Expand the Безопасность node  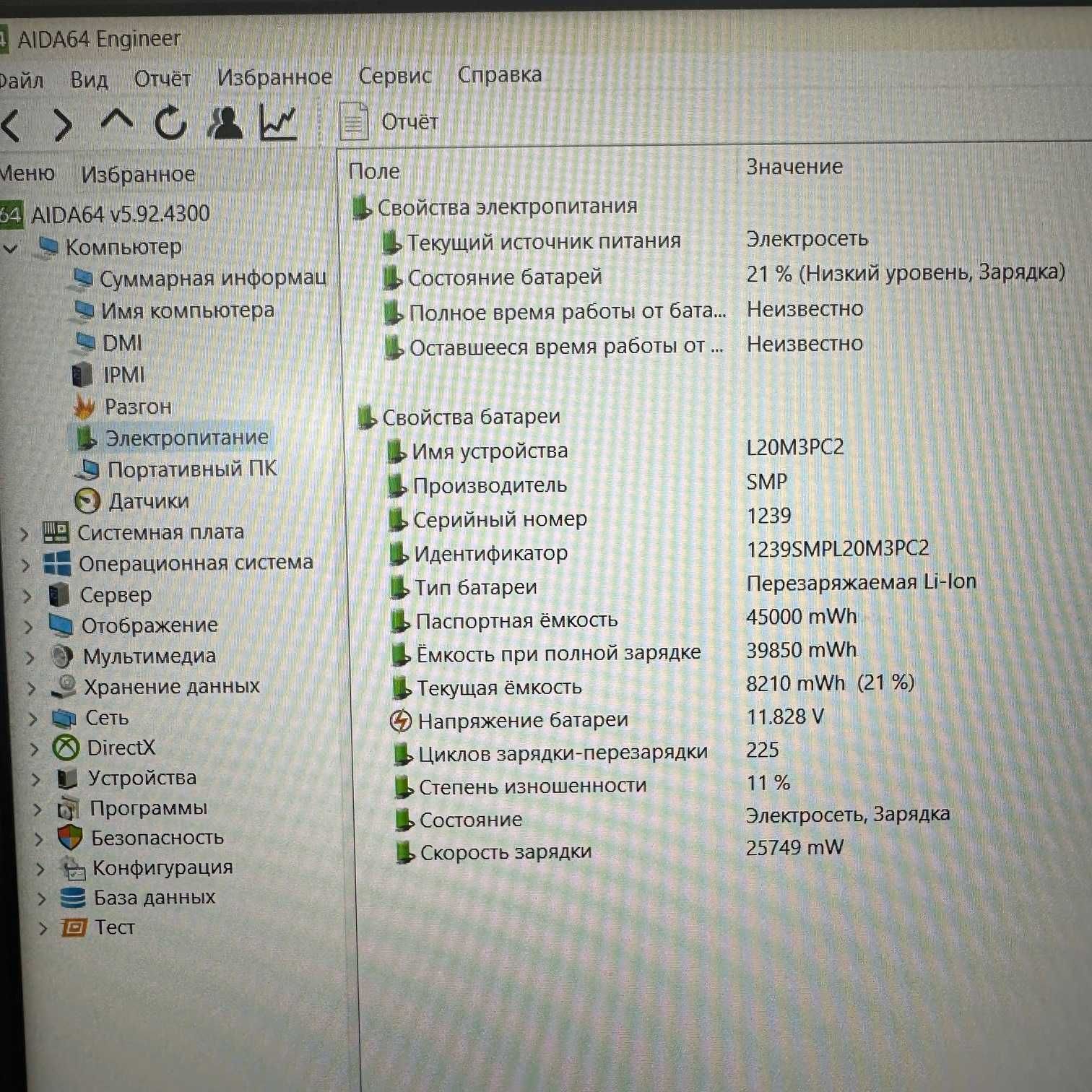38,839
